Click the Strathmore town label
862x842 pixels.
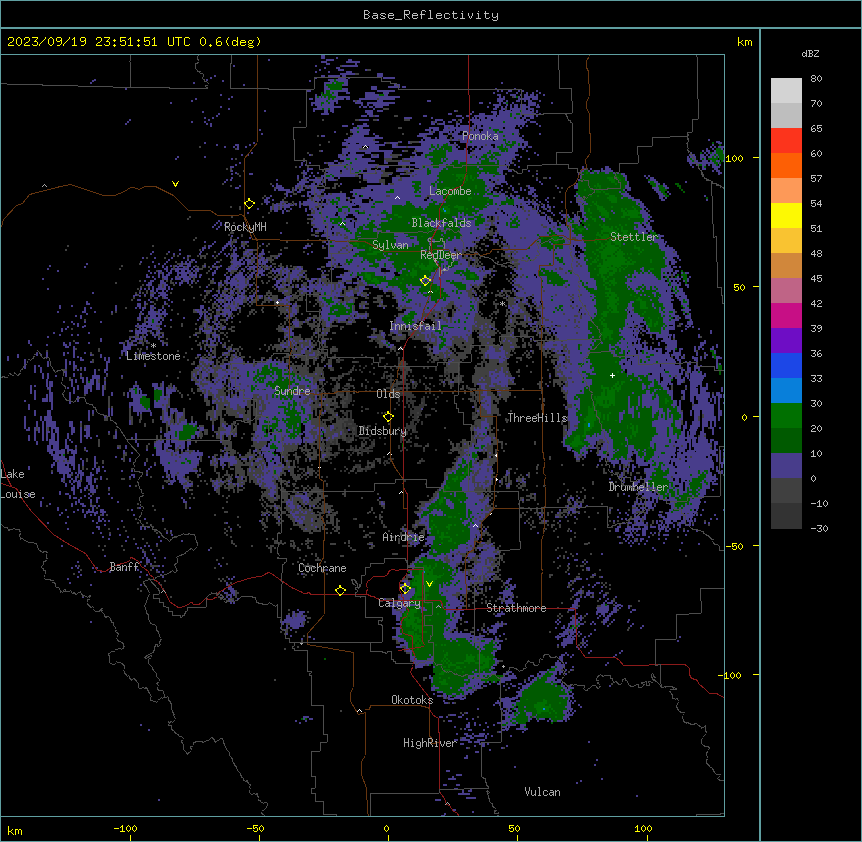coord(516,608)
